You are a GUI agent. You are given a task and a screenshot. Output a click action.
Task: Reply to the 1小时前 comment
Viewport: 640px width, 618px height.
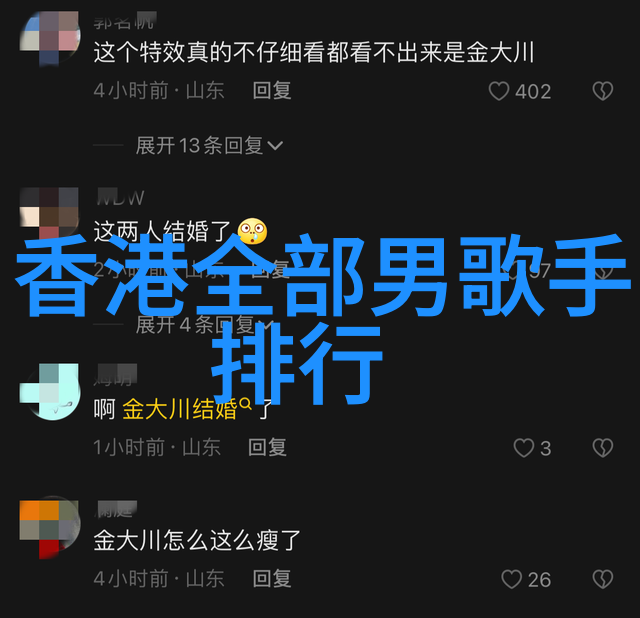pos(267,447)
